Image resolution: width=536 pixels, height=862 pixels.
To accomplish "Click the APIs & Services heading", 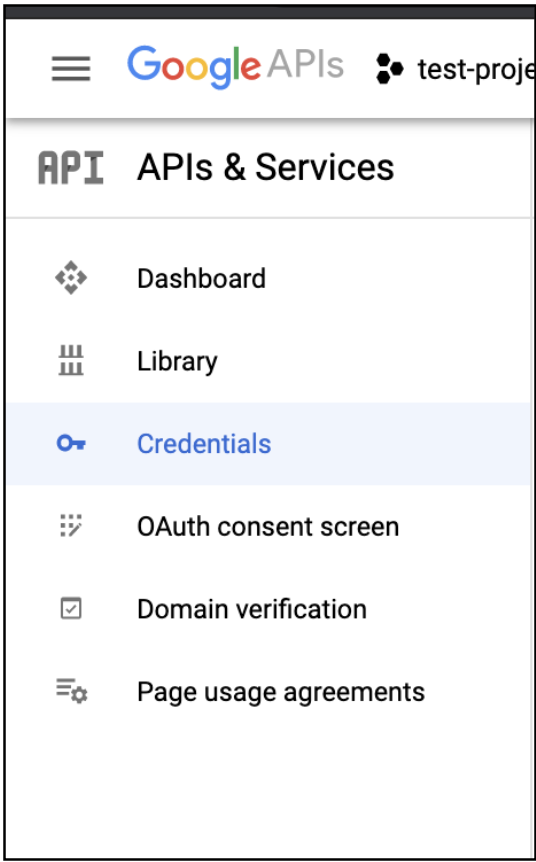I will [266, 167].
